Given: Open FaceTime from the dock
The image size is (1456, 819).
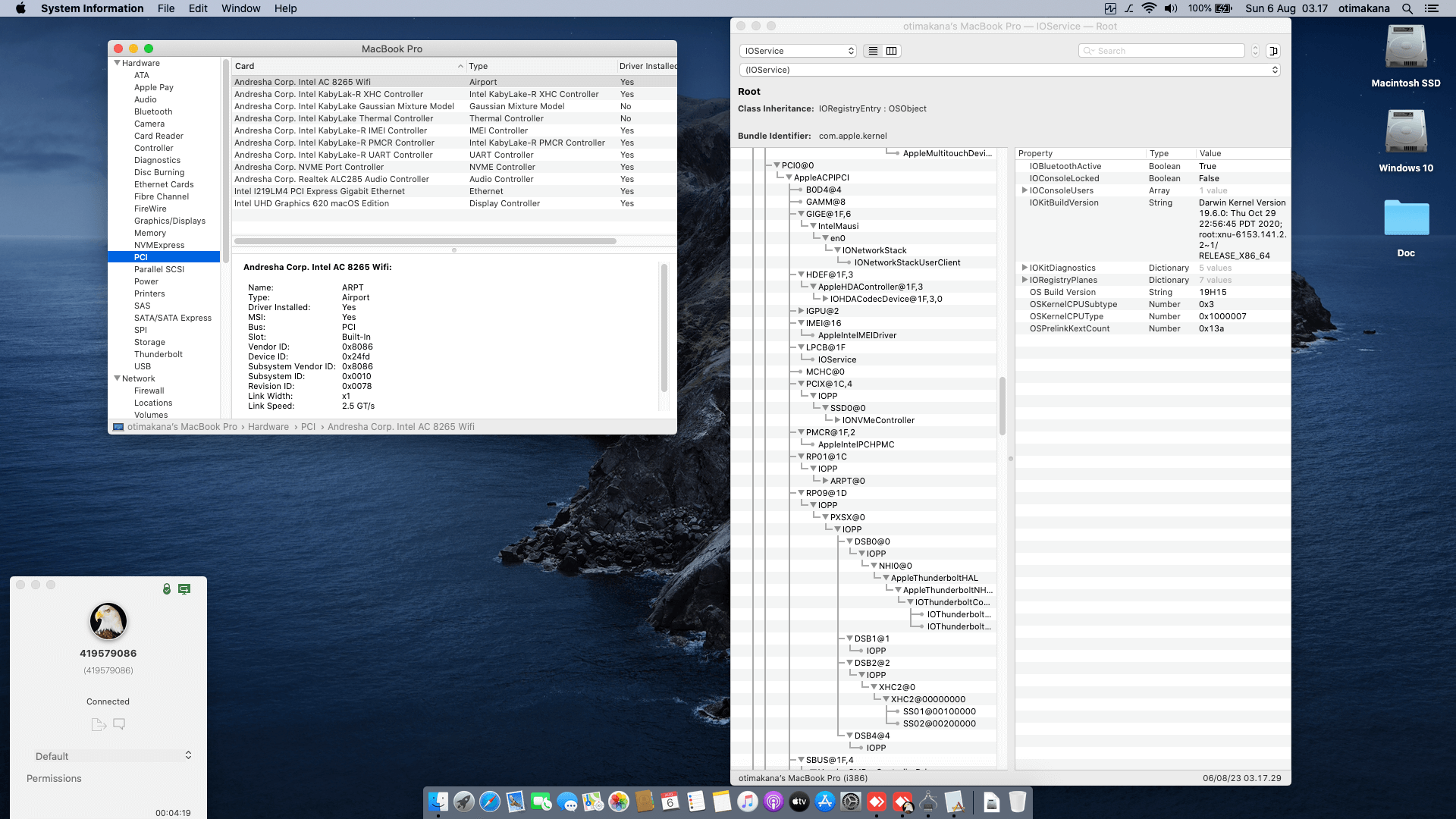Looking at the screenshot, I should pyautogui.click(x=541, y=802).
